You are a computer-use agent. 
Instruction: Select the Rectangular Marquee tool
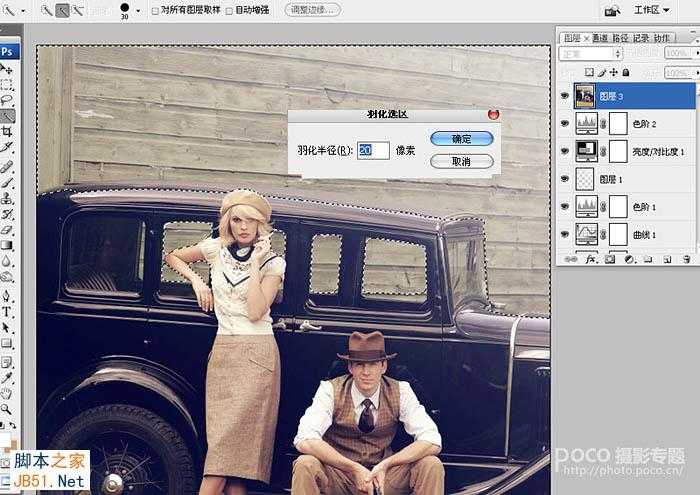(x=7, y=84)
